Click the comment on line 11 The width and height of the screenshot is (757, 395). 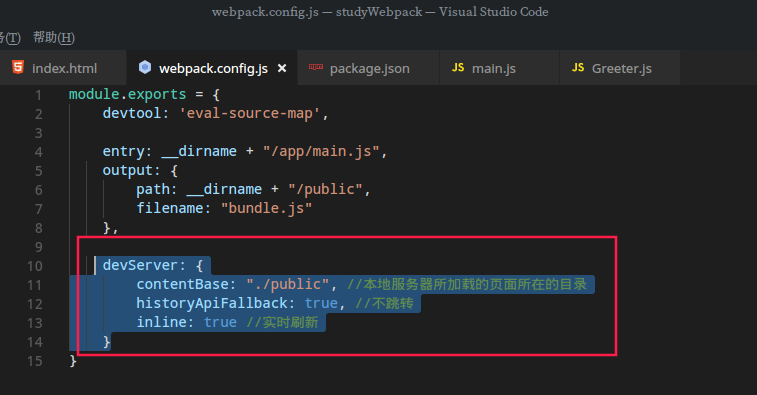(x=467, y=284)
